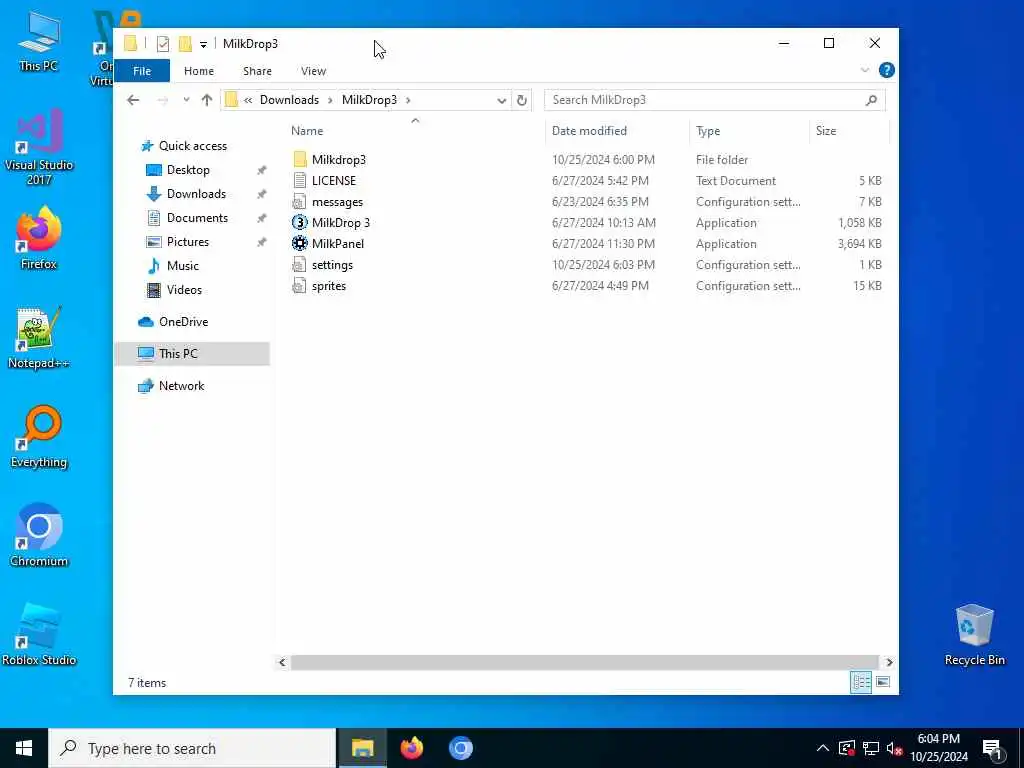This screenshot has height=768, width=1024.
Task: Switch to the Large icons view layout
Action: (x=883, y=682)
